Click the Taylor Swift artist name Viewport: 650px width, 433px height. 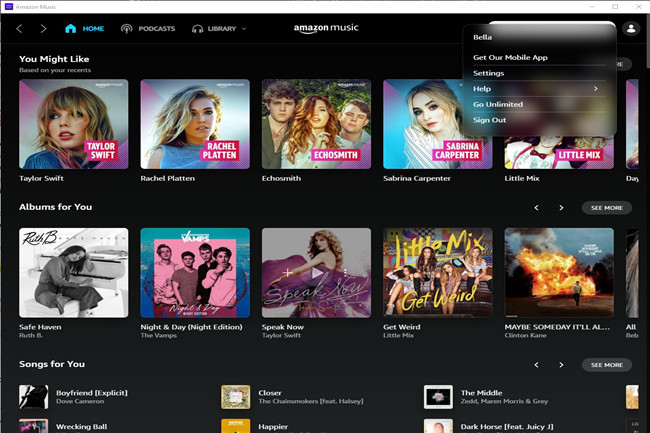click(41, 178)
